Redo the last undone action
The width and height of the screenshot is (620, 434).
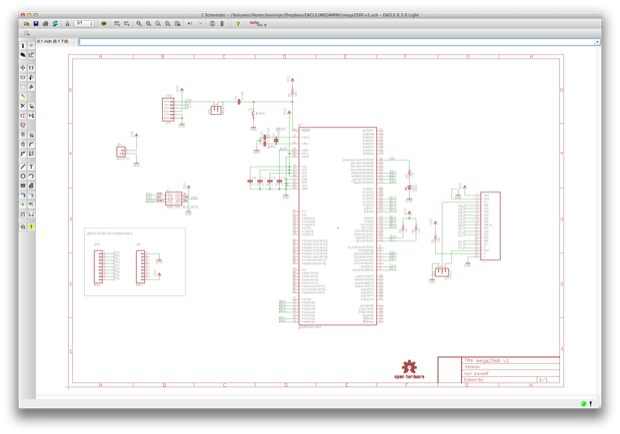click(200, 24)
